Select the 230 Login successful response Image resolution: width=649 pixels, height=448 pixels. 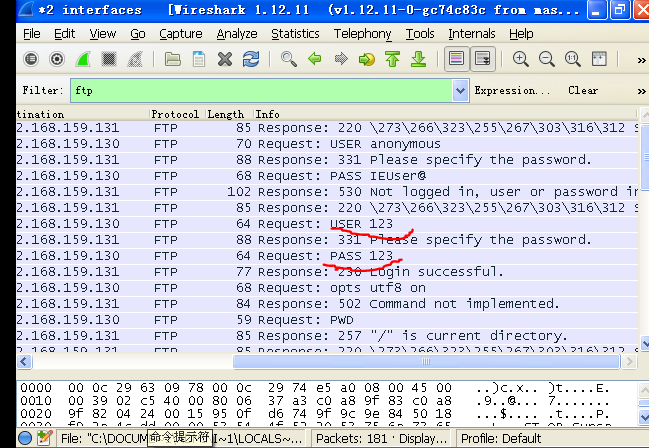(x=327, y=272)
